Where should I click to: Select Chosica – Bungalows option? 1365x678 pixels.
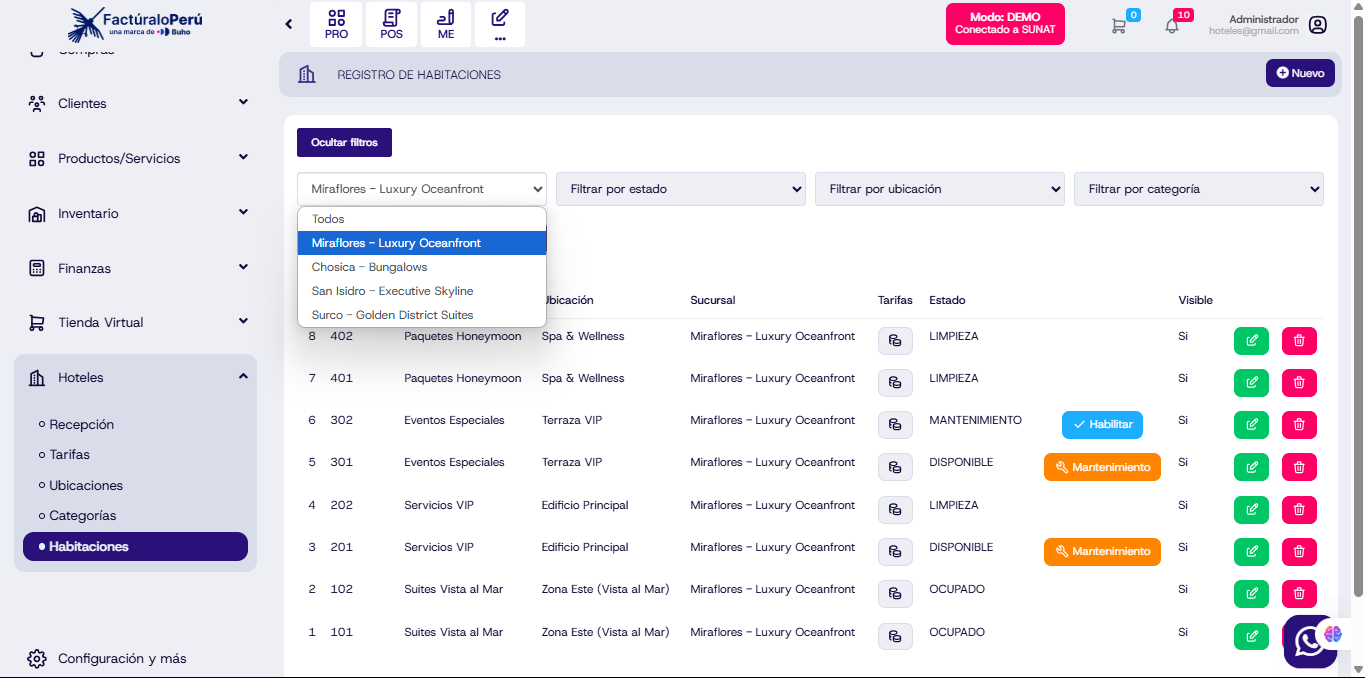pyautogui.click(x=369, y=267)
